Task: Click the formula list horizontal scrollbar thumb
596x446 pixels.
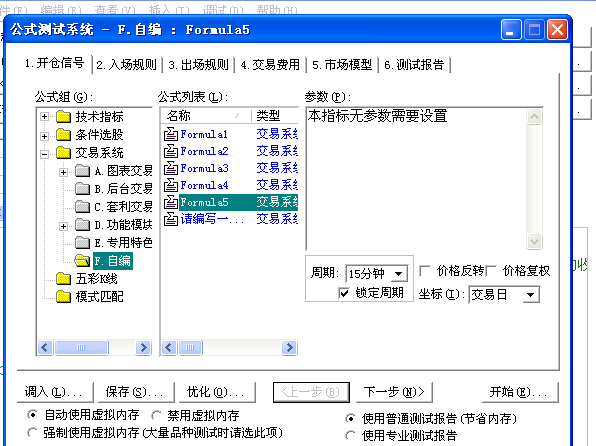Action: click(x=190, y=347)
